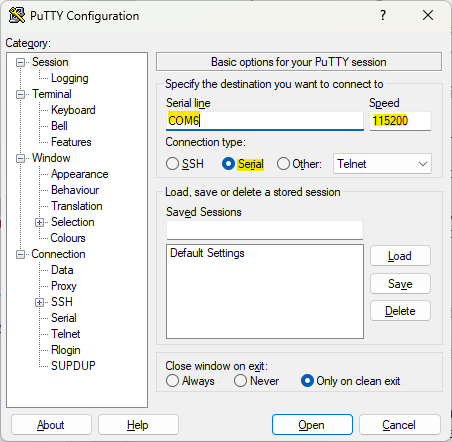Click the question mark help icon
Viewport: 452px width, 442px height.
[383, 15]
